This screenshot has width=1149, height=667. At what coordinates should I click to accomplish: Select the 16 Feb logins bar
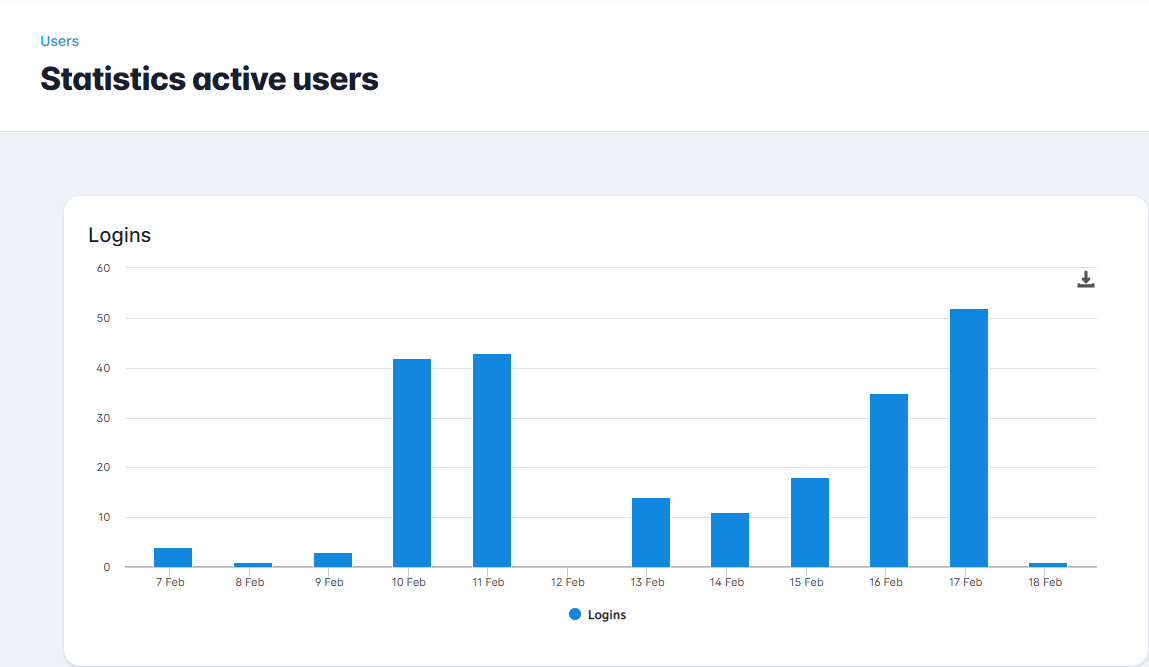pos(889,480)
